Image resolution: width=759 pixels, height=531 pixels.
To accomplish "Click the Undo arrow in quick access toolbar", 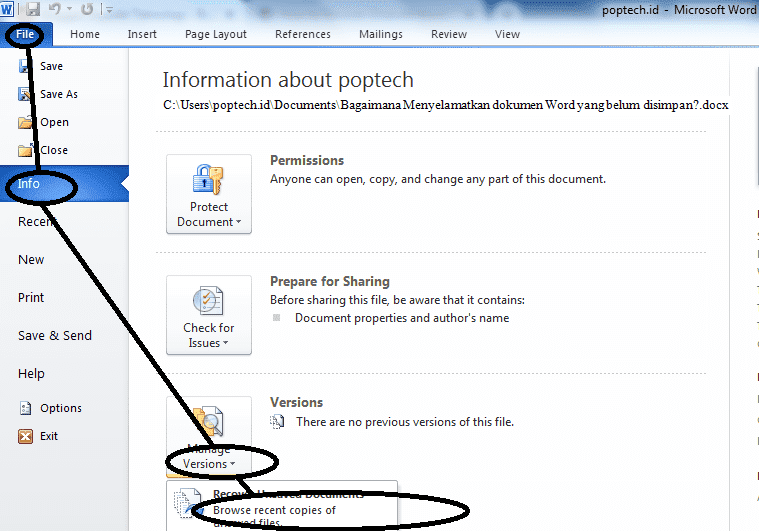I will pos(55,9).
